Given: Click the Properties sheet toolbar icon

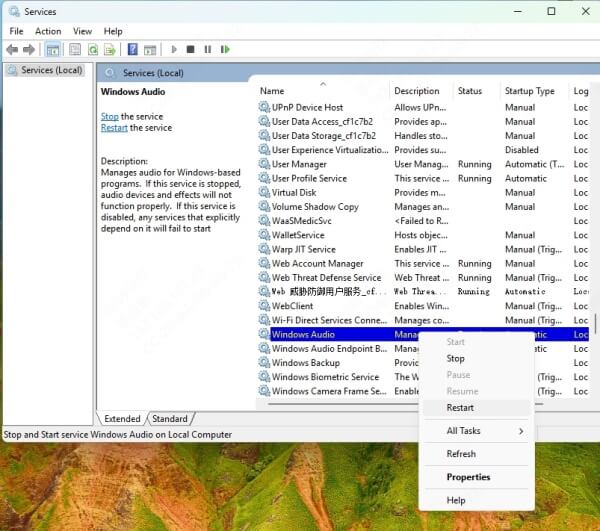Looking at the screenshot, I should [75, 49].
